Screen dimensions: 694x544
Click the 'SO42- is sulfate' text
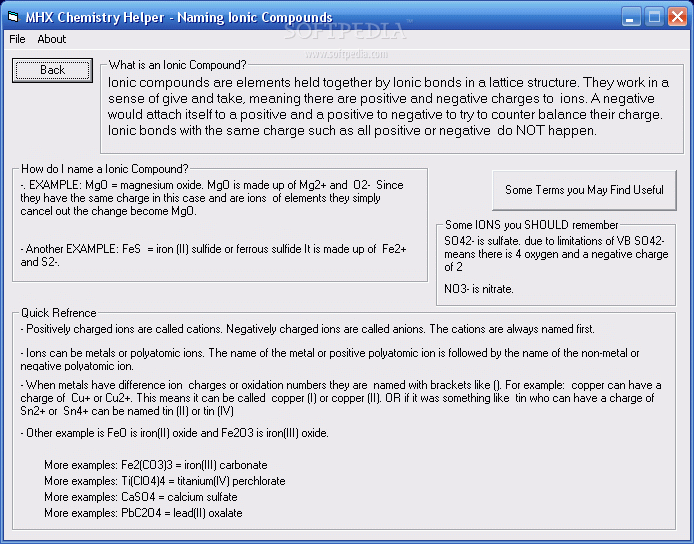[482, 241]
